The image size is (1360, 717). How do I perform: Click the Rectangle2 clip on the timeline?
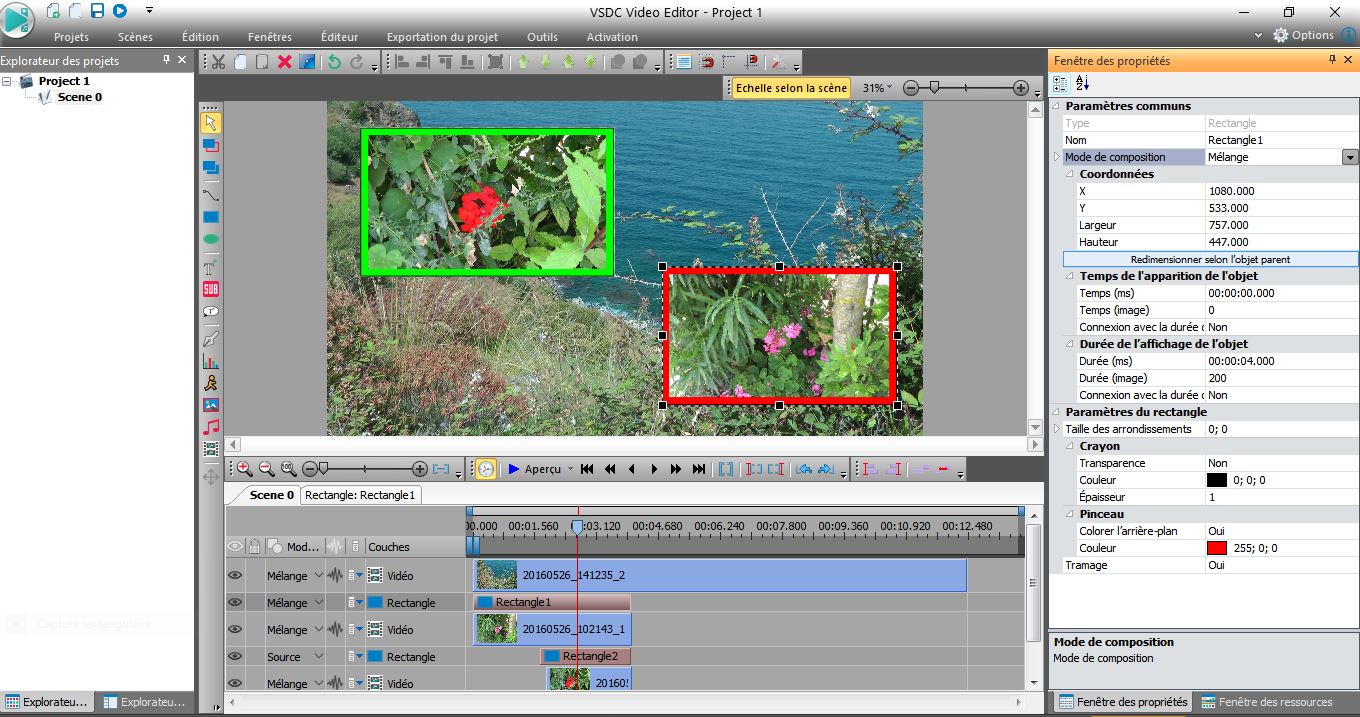click(x=588, y=657)
